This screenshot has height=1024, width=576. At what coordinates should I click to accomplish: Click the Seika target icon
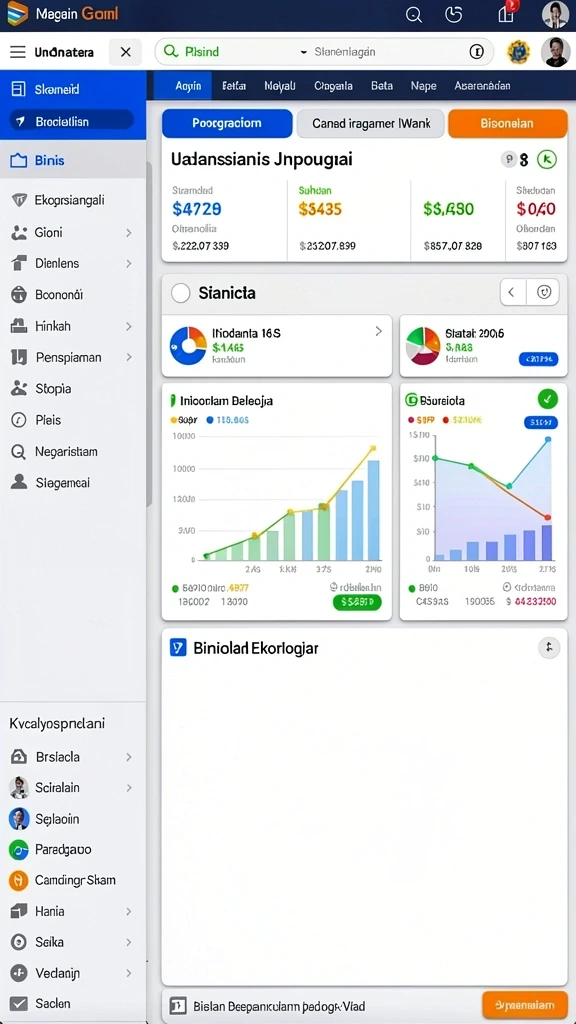coord(19,942)
